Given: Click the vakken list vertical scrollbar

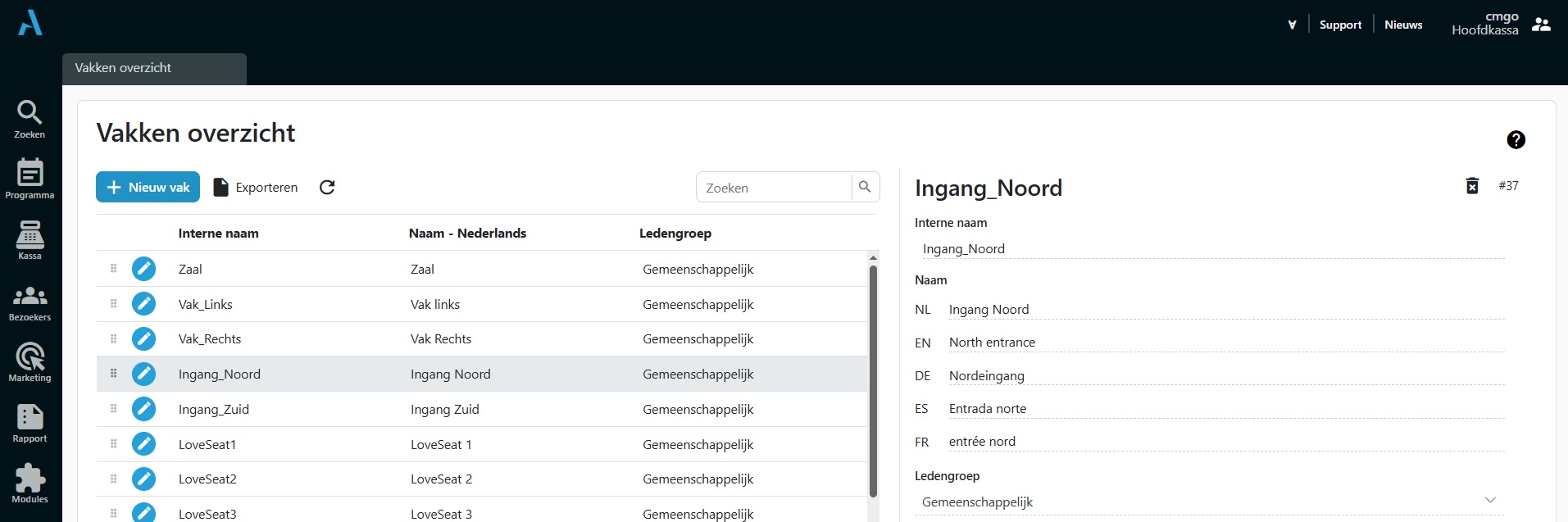Looking at the screenshot, I should [x=873, y=377].
